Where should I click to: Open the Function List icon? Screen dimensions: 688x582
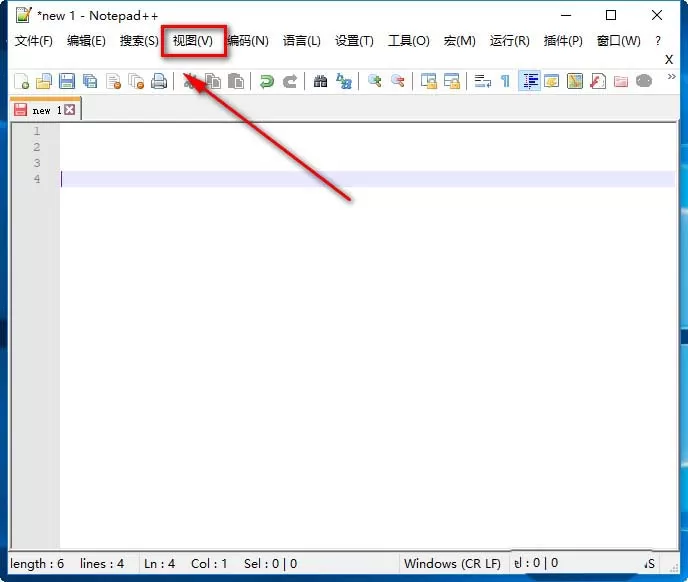coord(598,82)
